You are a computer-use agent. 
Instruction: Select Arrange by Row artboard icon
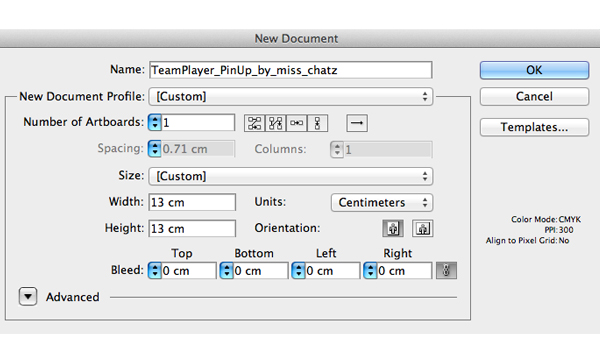[297, 123]
